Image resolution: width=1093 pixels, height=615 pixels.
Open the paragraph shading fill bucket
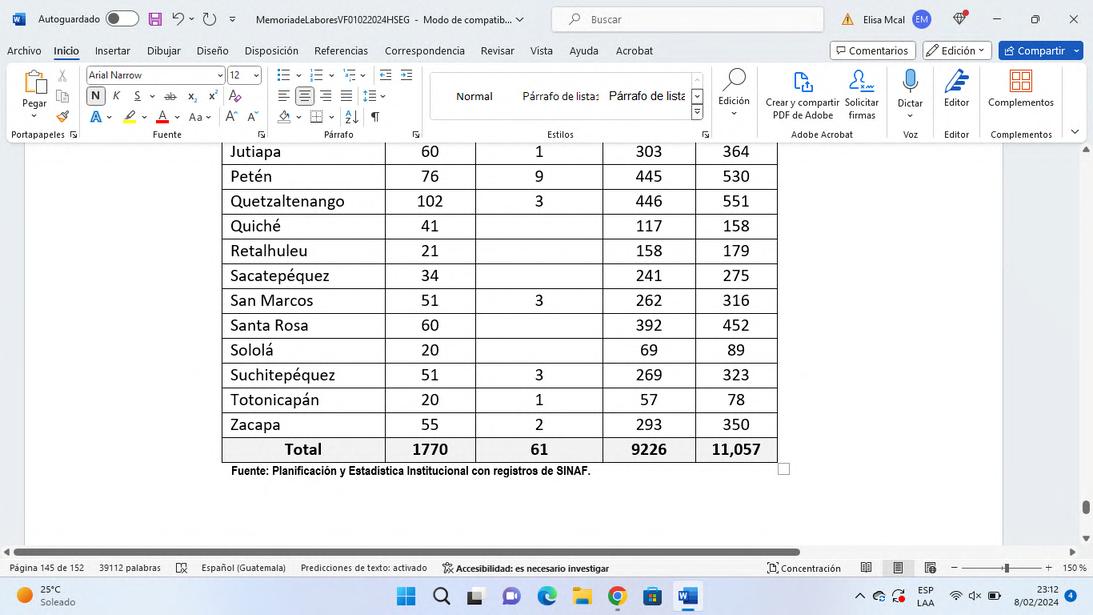284,116
